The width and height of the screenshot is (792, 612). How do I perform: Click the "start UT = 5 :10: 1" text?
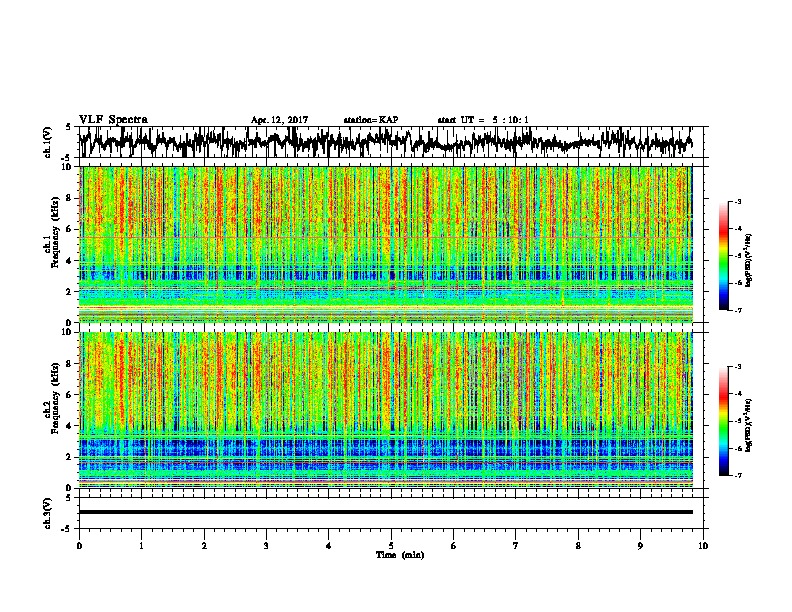(483, 120)
